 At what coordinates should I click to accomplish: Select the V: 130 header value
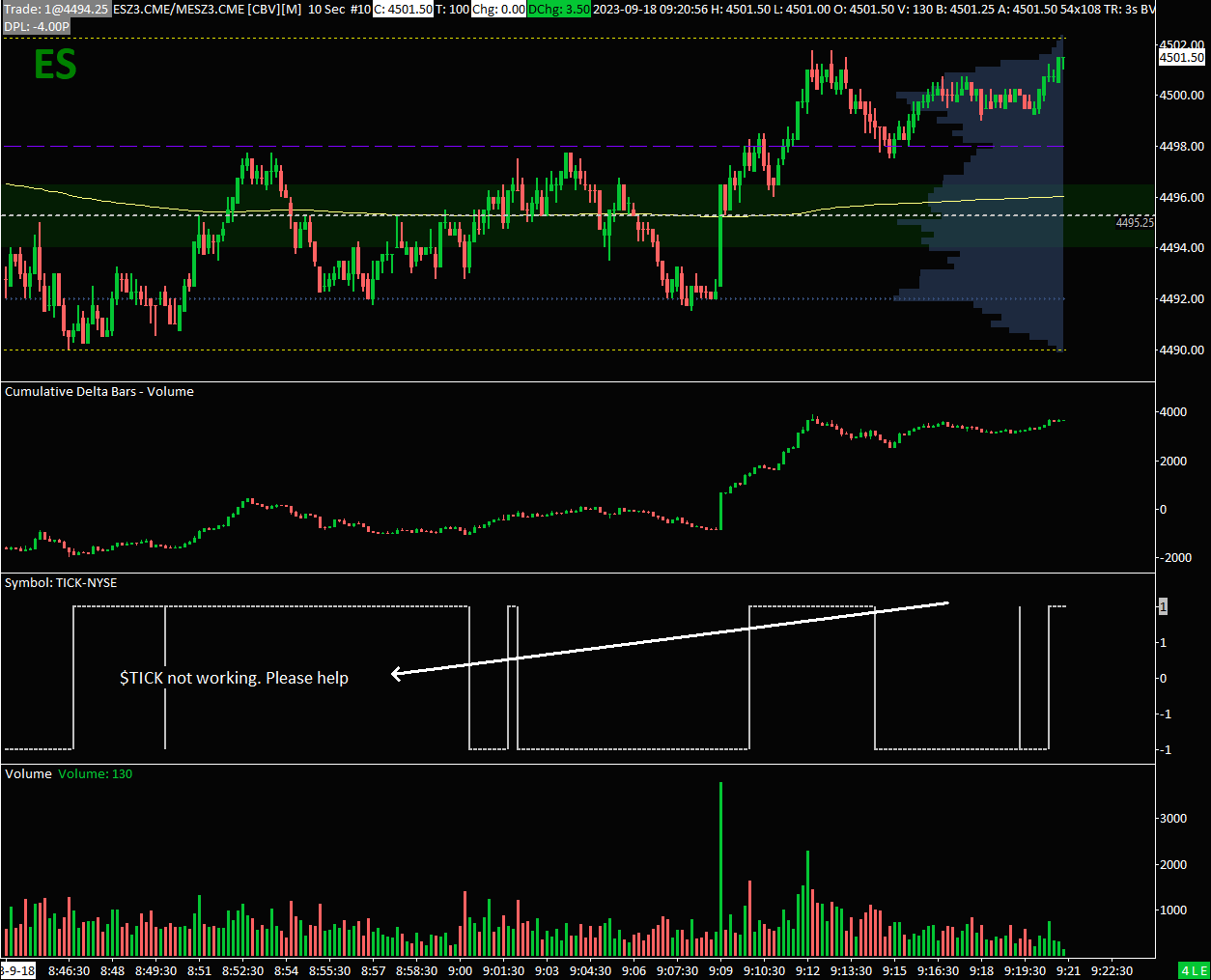(x=915, y=9)
